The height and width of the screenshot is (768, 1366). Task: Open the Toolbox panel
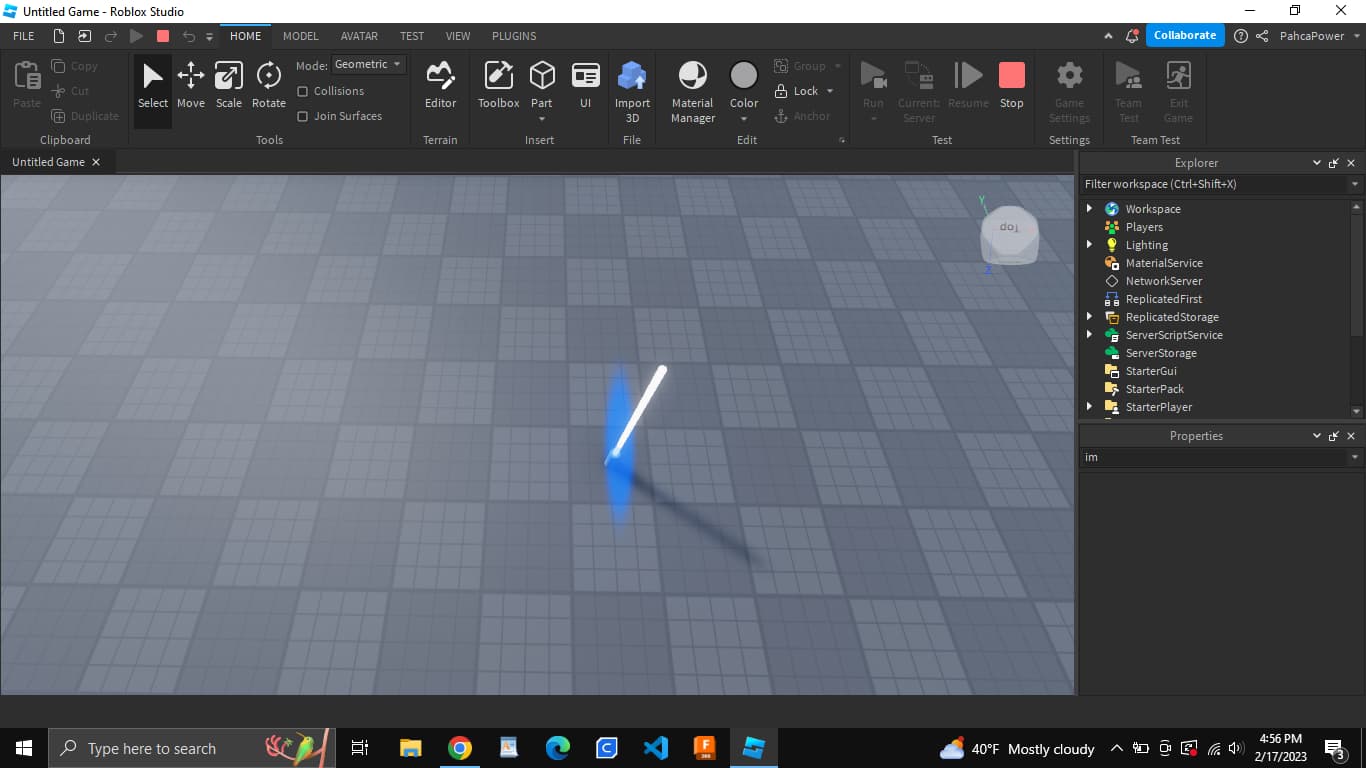point(498,87)
